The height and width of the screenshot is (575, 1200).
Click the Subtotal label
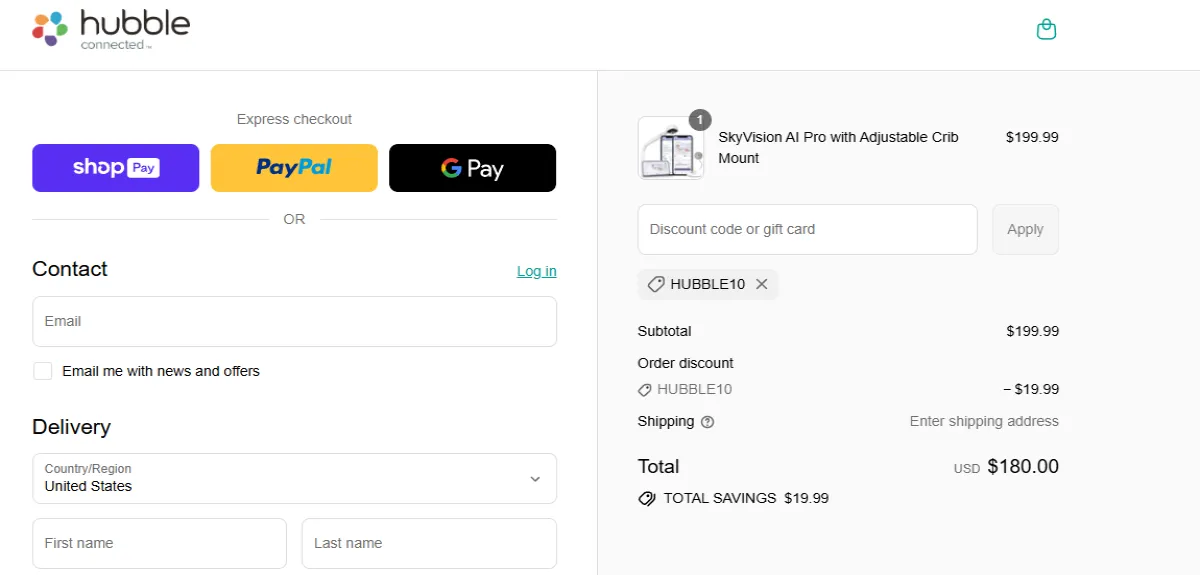click(x=664, y=331)
